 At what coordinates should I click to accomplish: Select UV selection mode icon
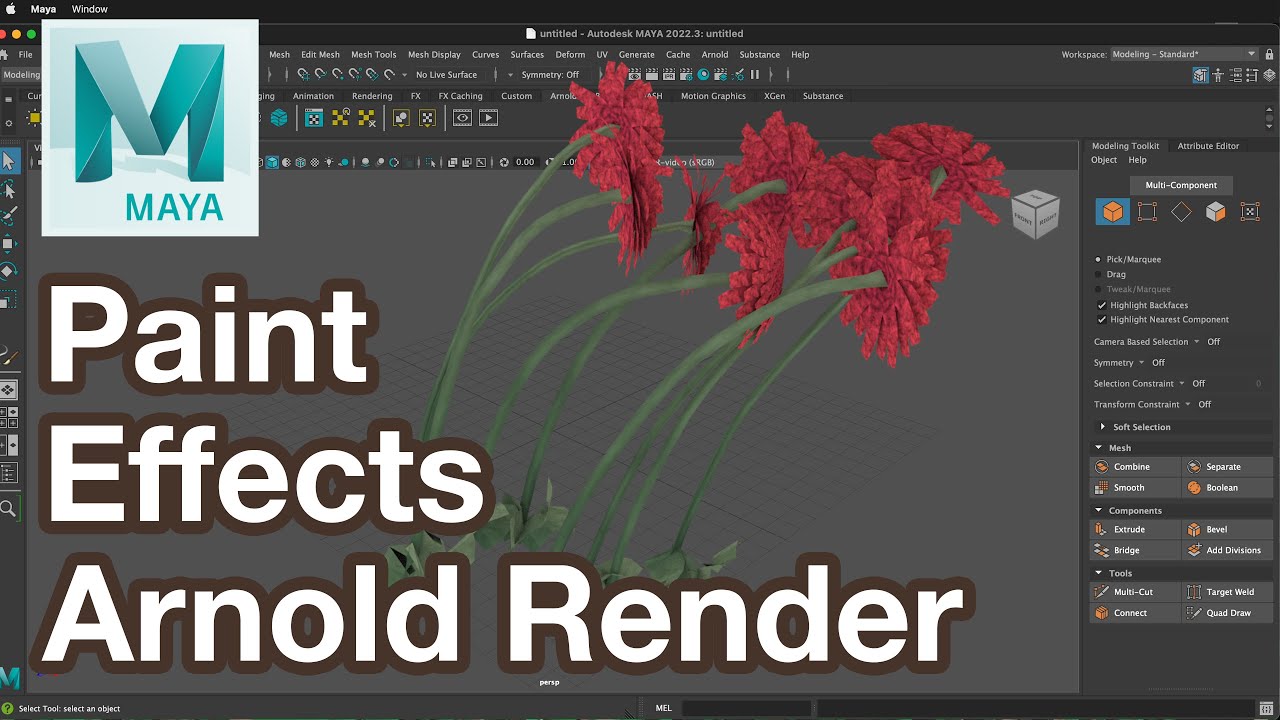1250,211
